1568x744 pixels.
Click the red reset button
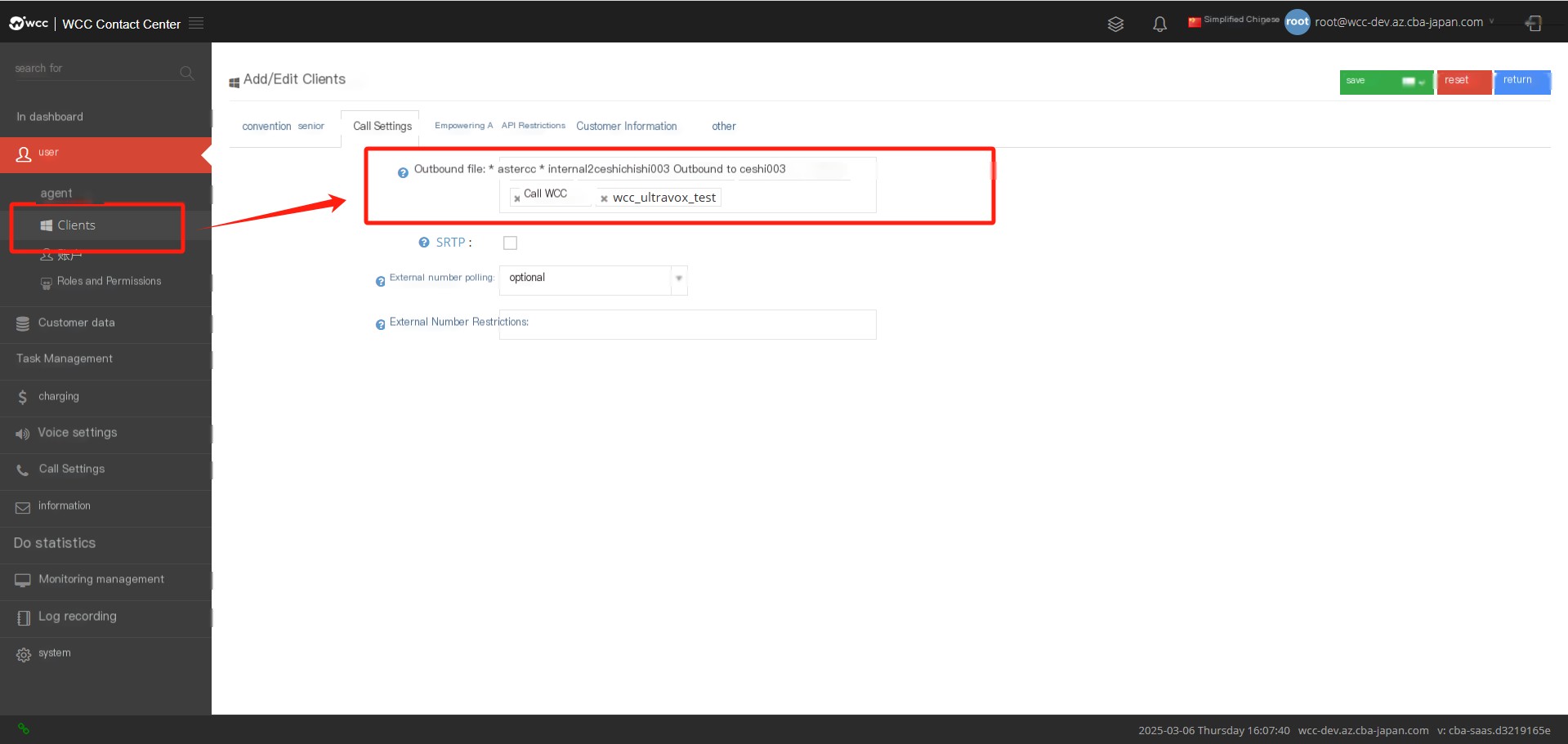[x=1464, y=82]
